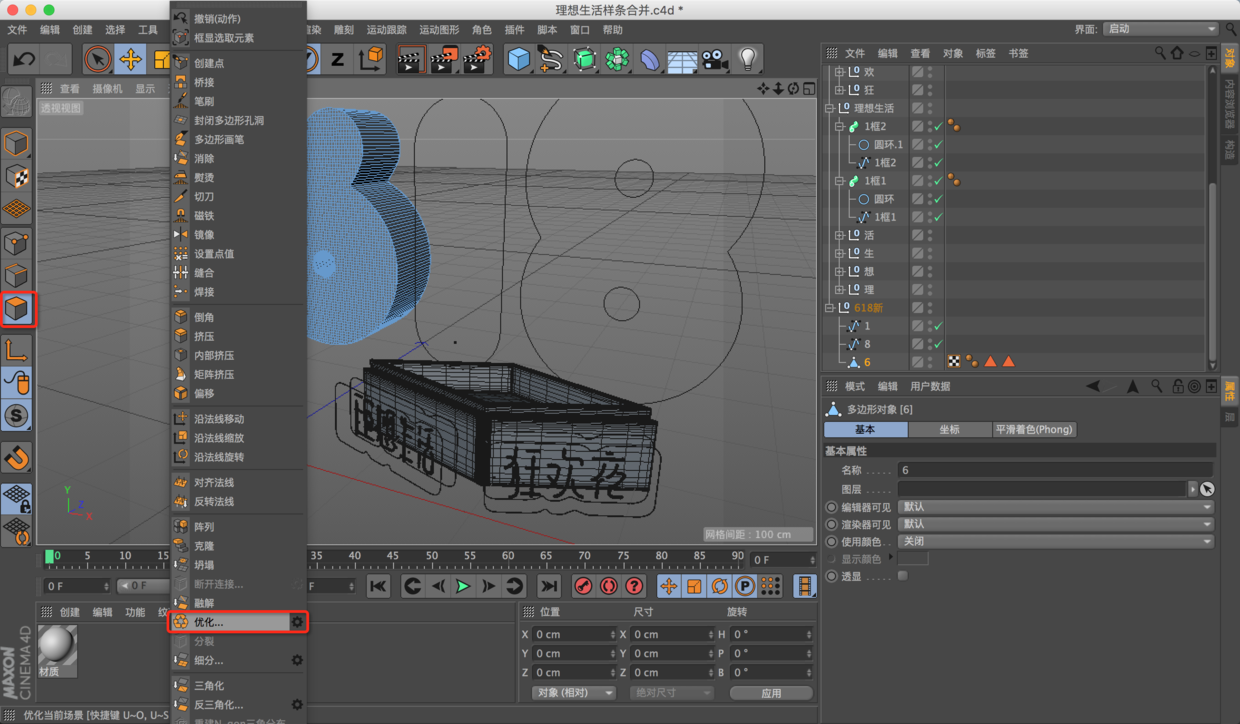
Task: Click the S snapping icon in the left palette
Action: [x=17, y=415]
